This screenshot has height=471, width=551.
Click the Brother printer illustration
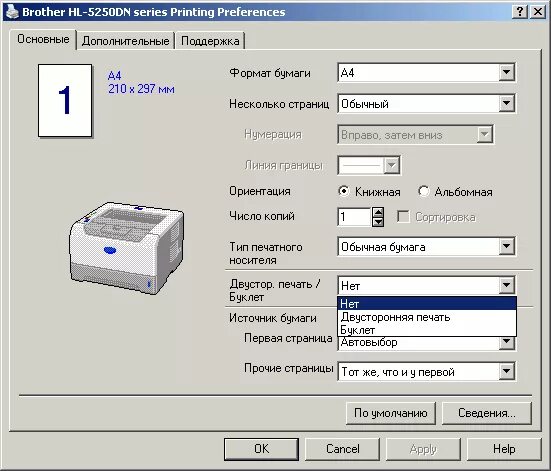point(126,247)
